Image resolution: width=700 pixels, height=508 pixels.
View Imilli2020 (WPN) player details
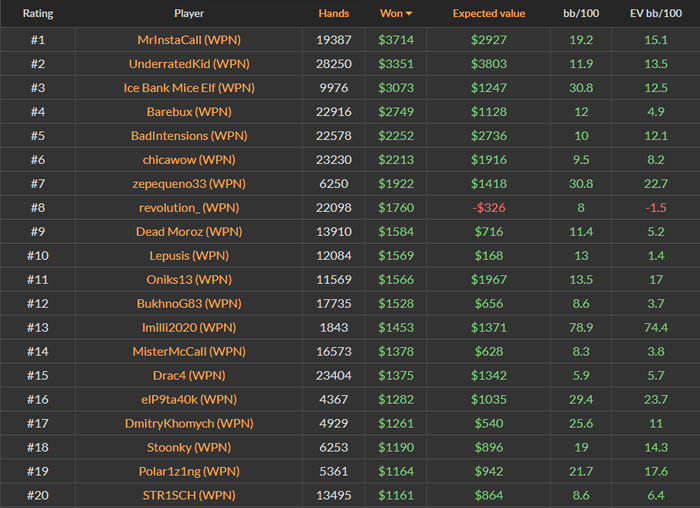(188, 328)
